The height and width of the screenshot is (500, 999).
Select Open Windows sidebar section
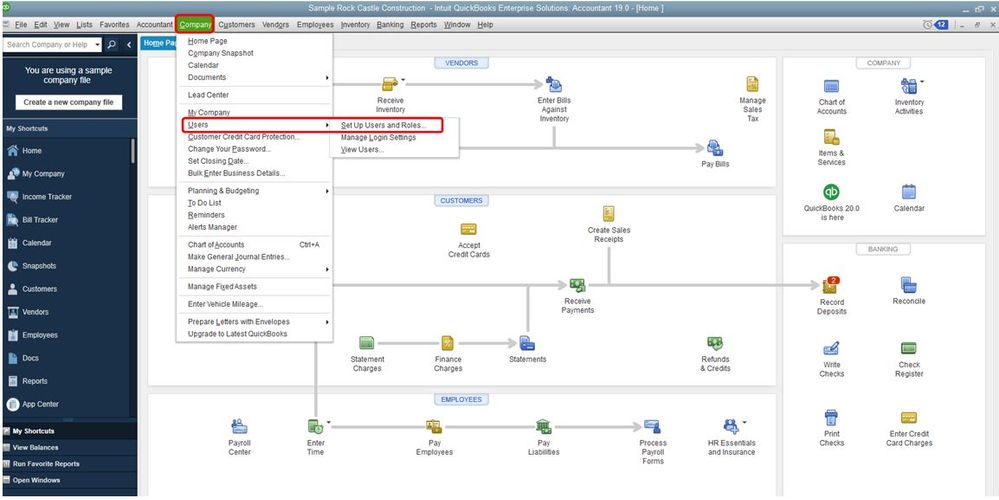[69, 481]
